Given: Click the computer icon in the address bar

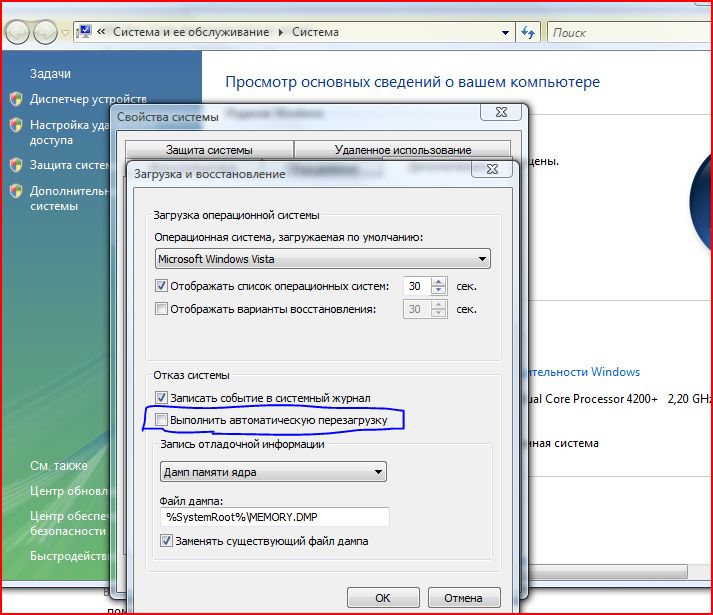Looking at the screenshot, I should pos(87,32).
